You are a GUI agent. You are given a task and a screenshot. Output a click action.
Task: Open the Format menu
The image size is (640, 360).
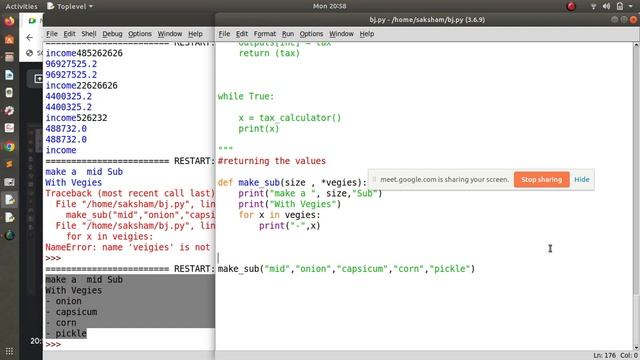[264, 34]
